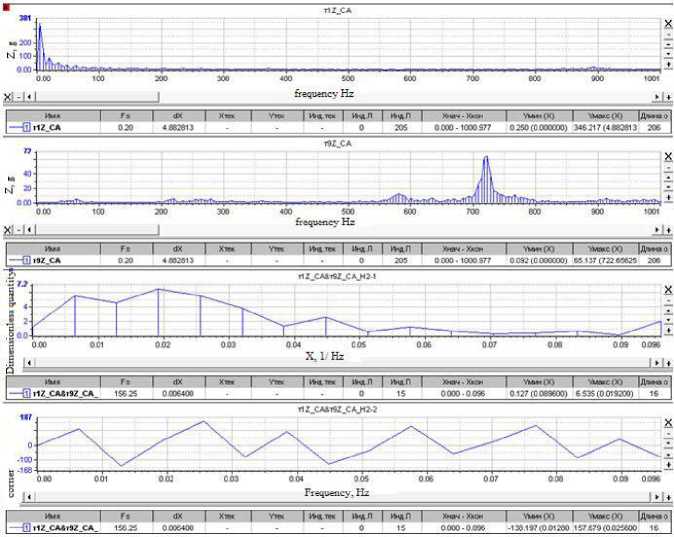This screenshot has width=674, height=537.
Task: Click the horizontal scrollbar track under the H2-2 graph
Action: (343, 497)
